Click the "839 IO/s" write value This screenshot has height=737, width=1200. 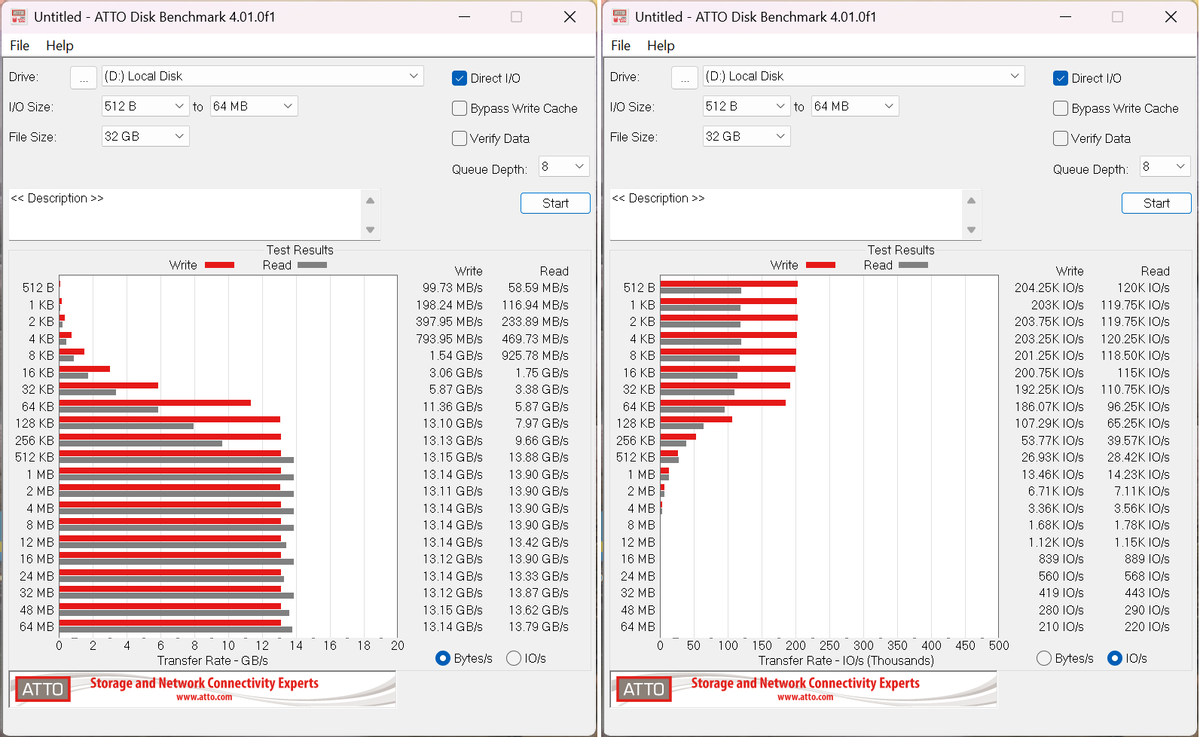point(1062,559)
